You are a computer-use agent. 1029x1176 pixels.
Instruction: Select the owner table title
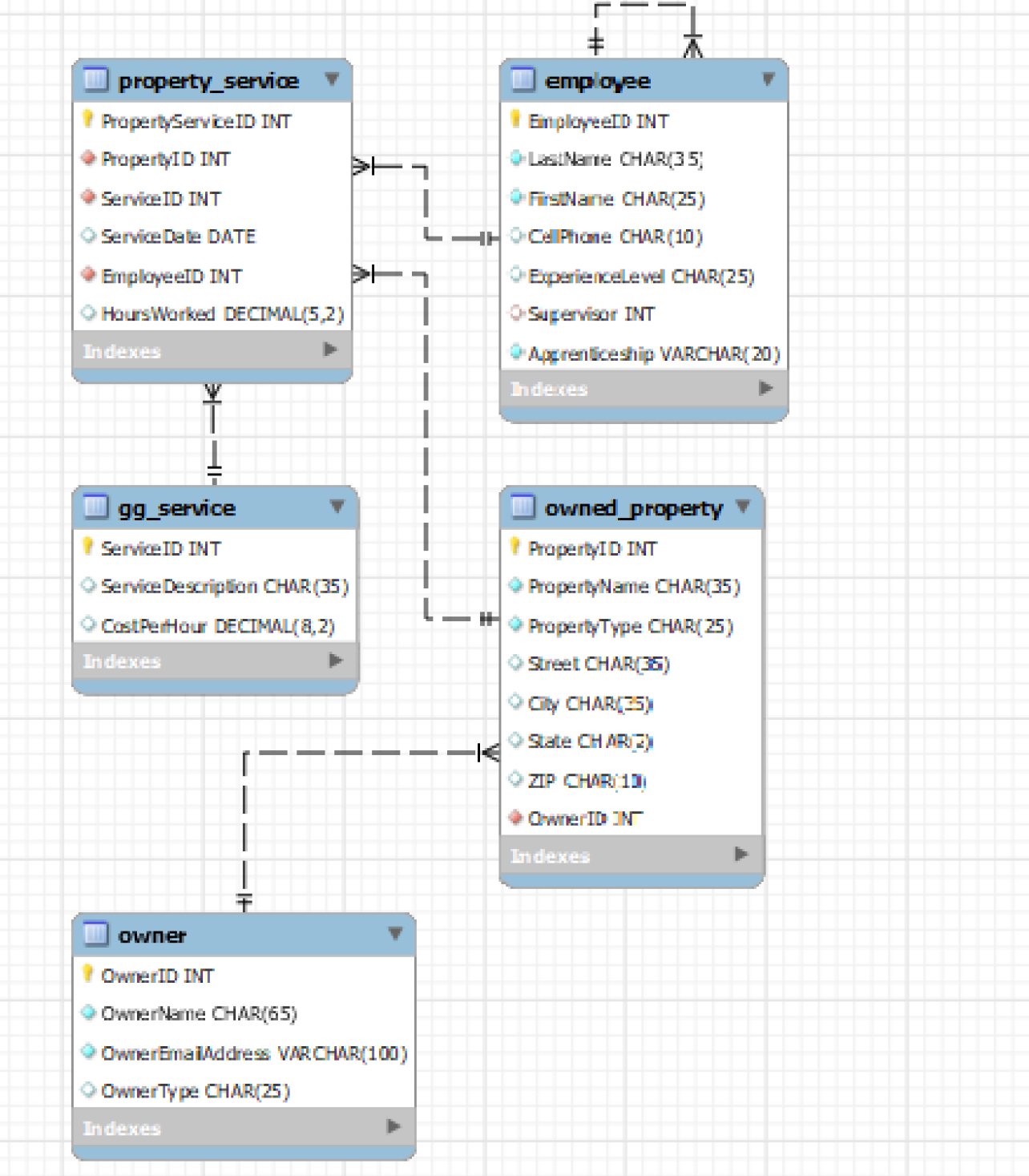[x=153, y=935]
